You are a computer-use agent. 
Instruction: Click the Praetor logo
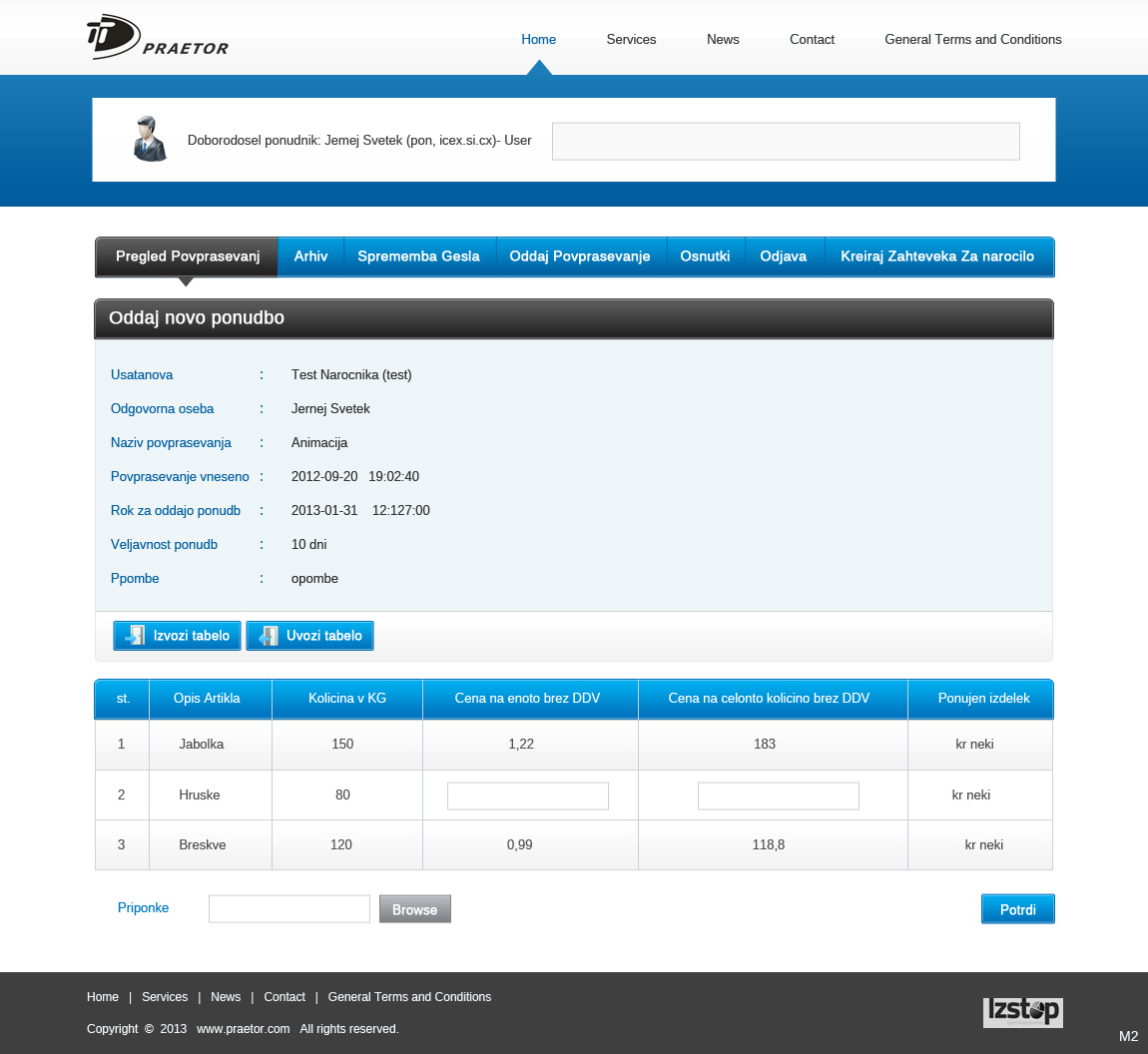[157, 38]
